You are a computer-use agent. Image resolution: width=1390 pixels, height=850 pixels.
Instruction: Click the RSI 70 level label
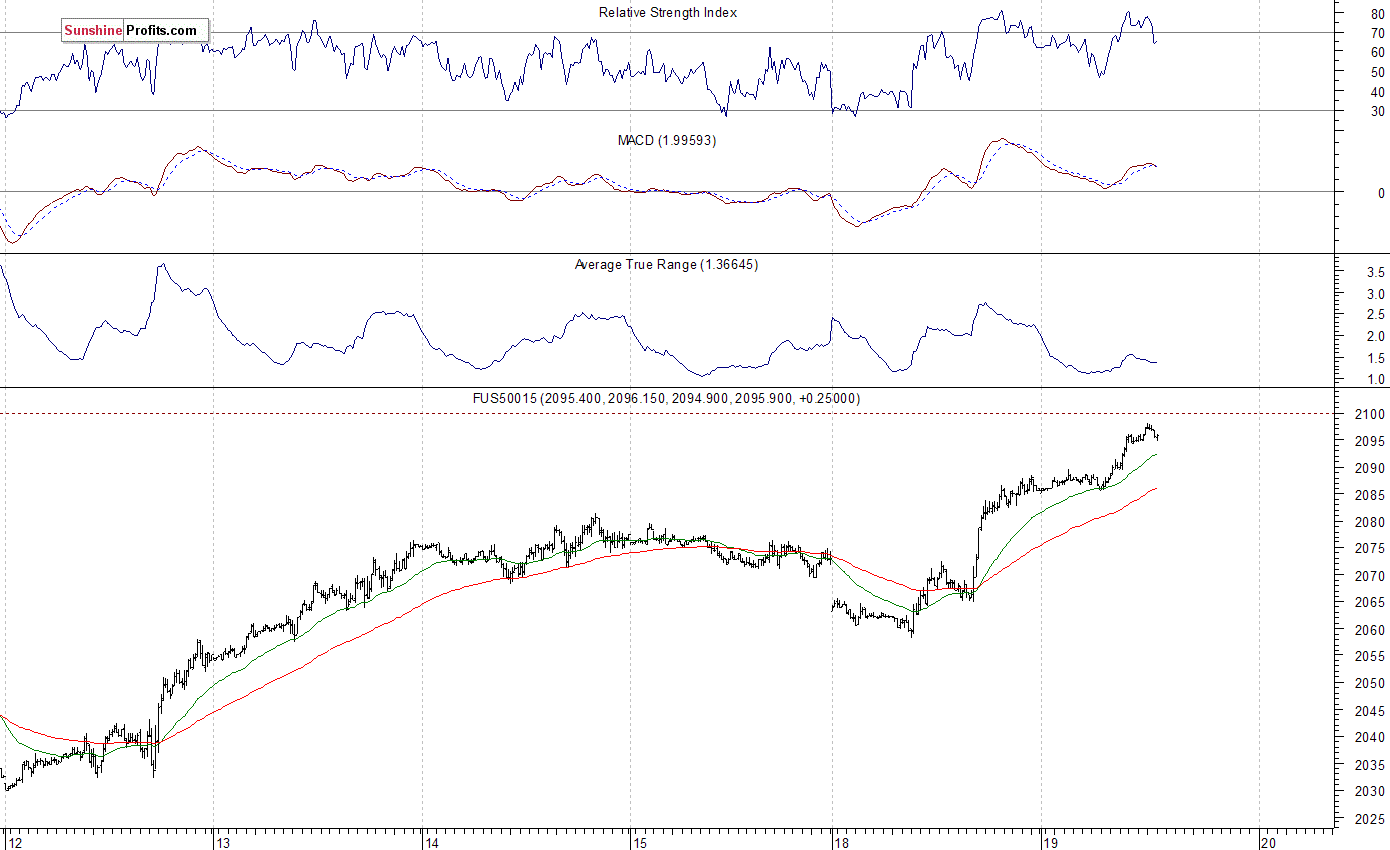pyautogui.click(x=1377, y=33)
